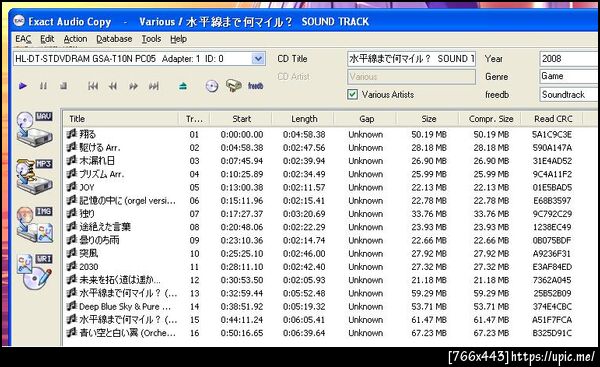Click the EAC logo in title bar
The height and width of the screenshot is (367, 600).
coord(19,21)
